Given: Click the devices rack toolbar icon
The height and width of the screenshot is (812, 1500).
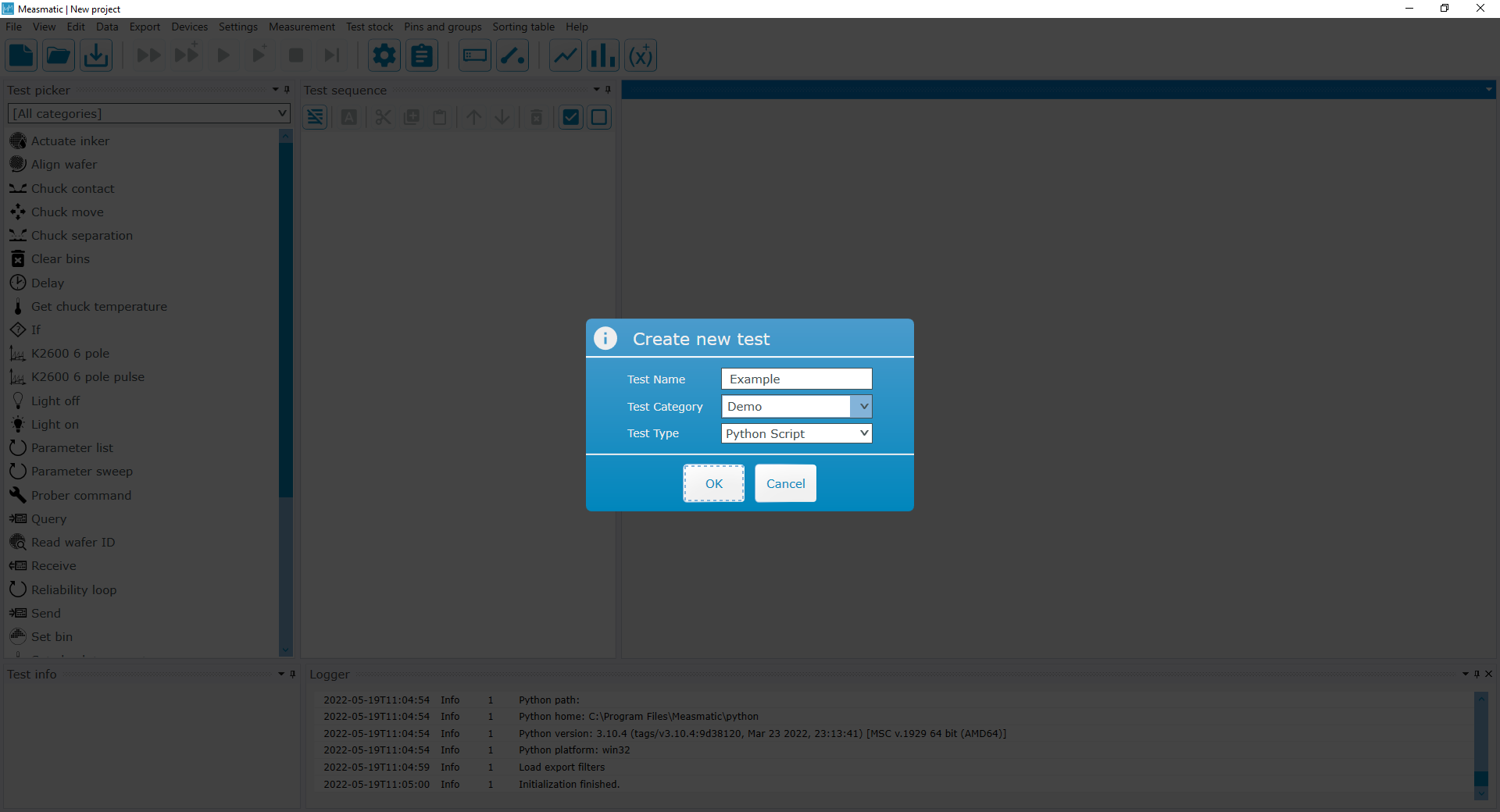Looking at the screenshot, I should coord(475,55).
